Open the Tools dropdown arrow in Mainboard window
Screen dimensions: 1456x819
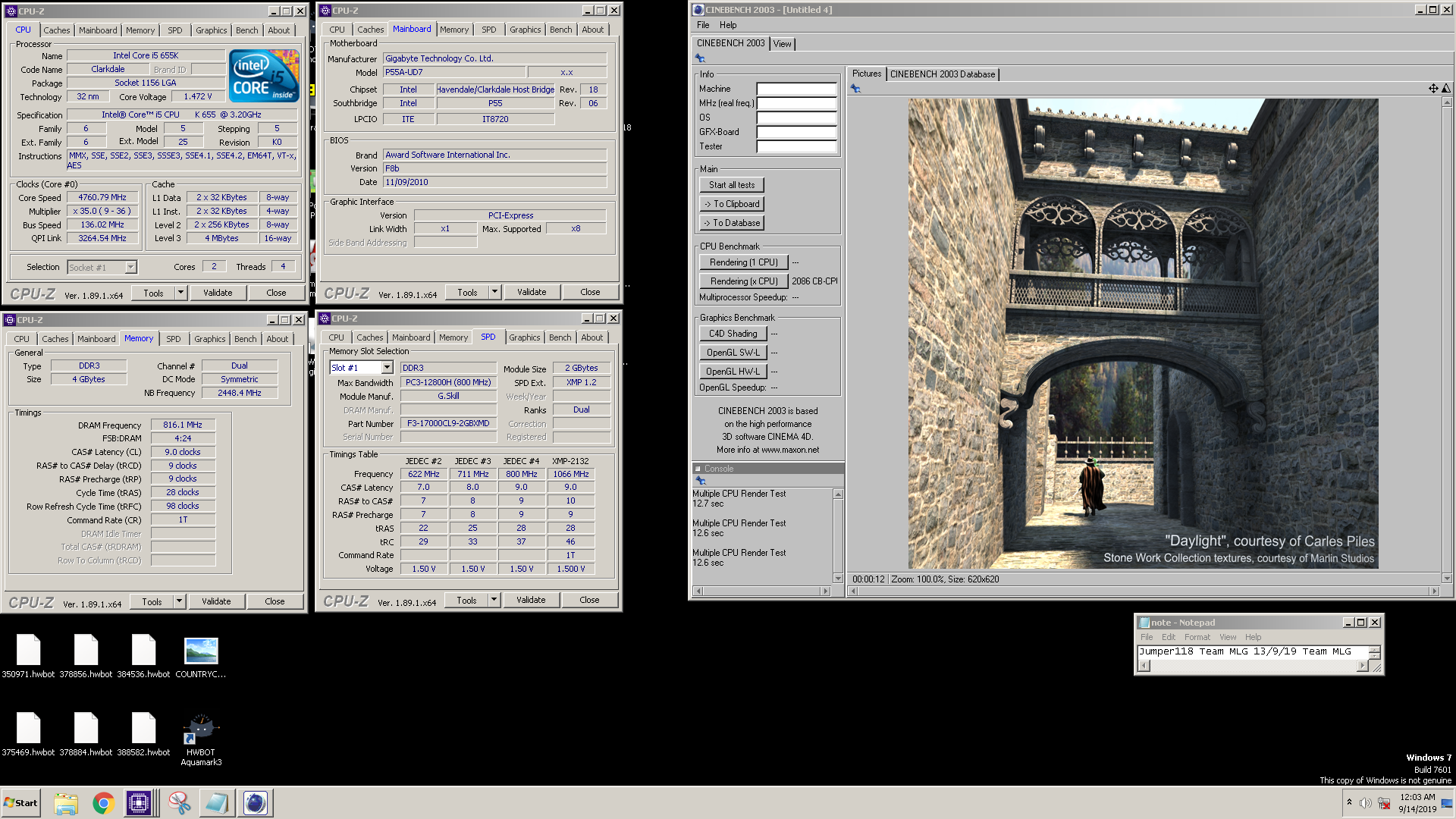point(494,292)
